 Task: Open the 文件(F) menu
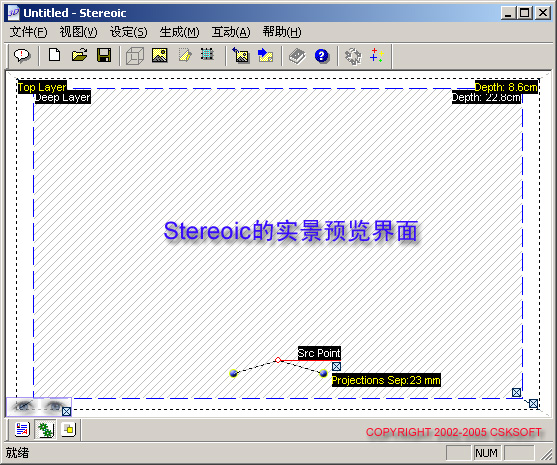click(28, 32)
